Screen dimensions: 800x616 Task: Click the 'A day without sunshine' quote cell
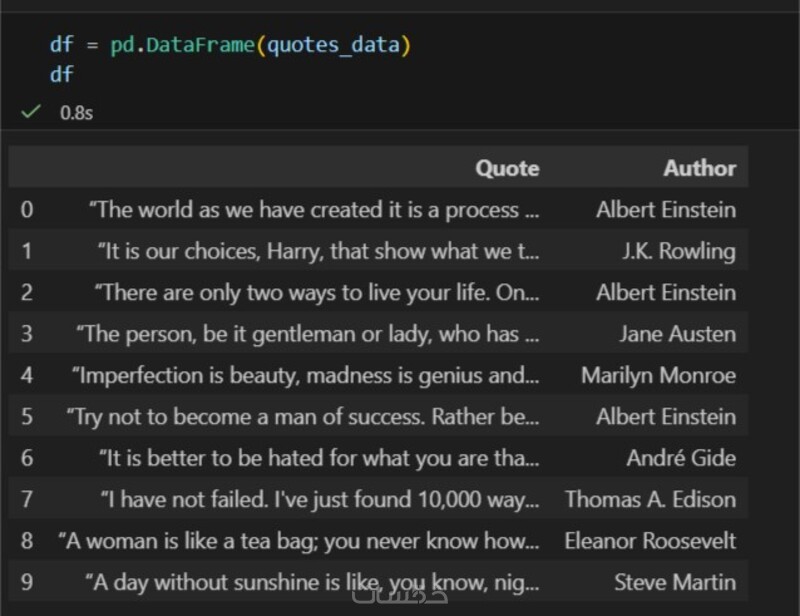(x=311, y=582)
